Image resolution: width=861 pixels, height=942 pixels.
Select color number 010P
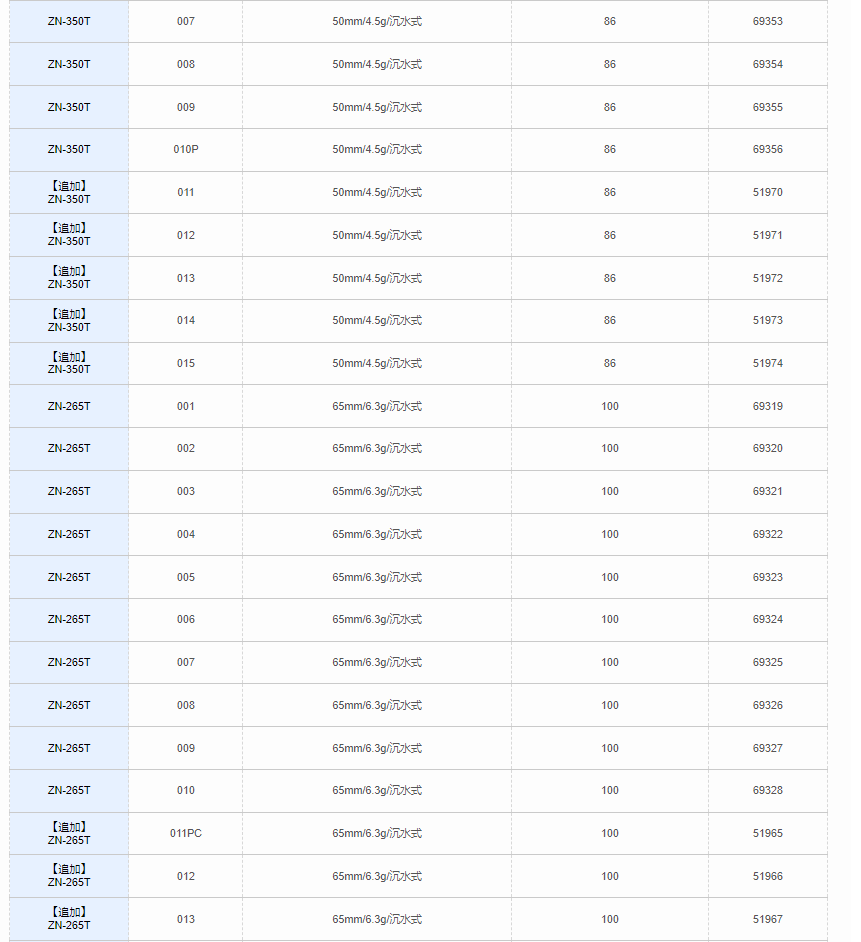(186, 149)
